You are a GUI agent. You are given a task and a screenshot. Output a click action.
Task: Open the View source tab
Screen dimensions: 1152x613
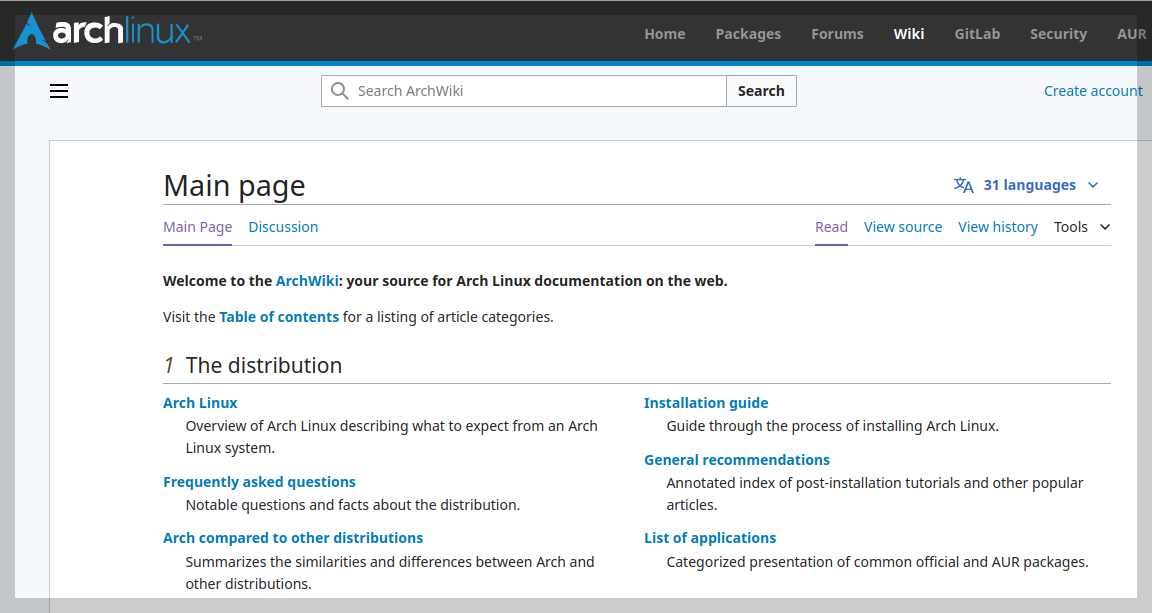coord(903,227)
